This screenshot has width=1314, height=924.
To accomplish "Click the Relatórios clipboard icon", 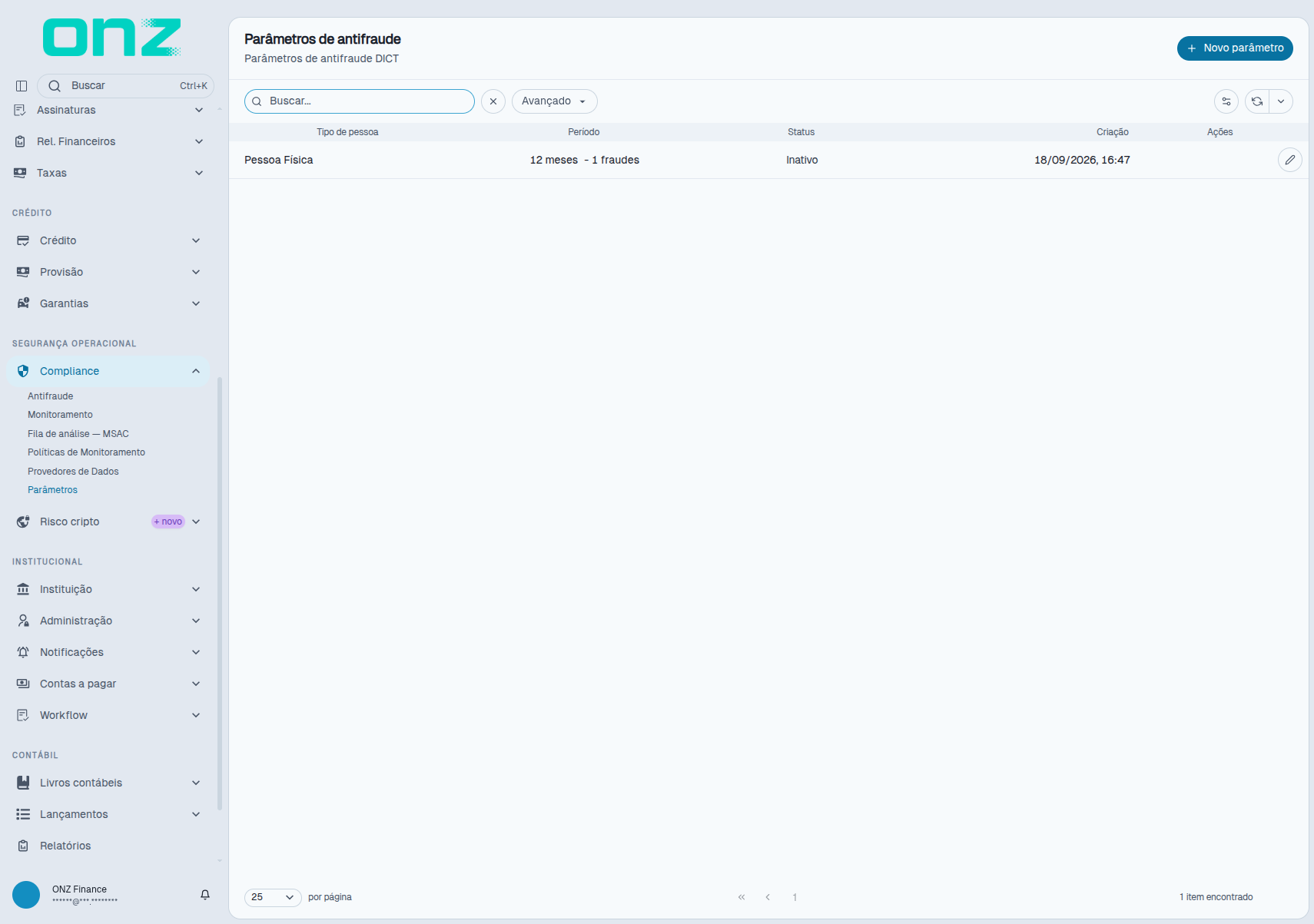I will [x=23, y=846].
